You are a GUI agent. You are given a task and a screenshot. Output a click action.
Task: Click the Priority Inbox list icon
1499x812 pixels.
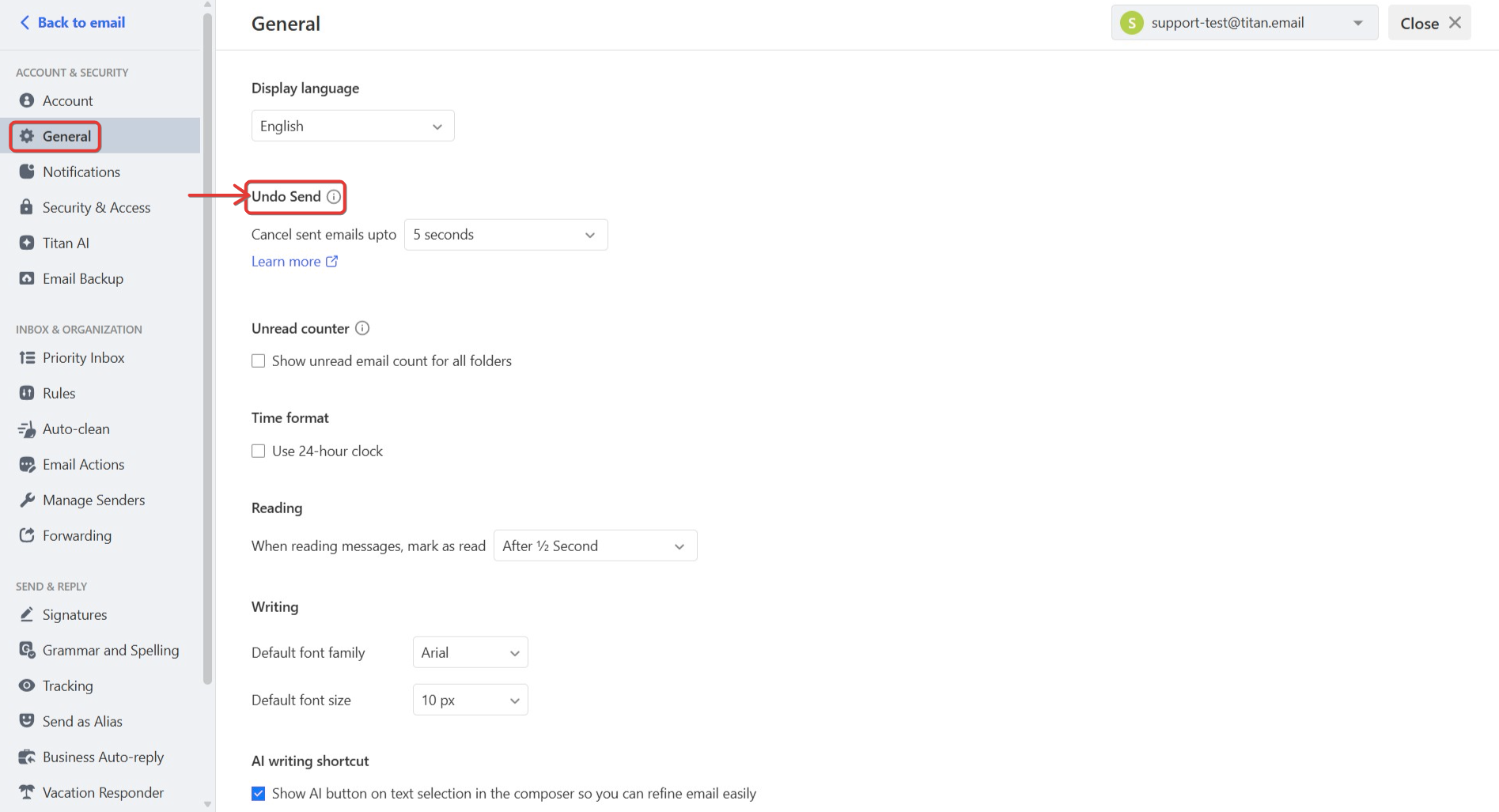pos(27,357)
